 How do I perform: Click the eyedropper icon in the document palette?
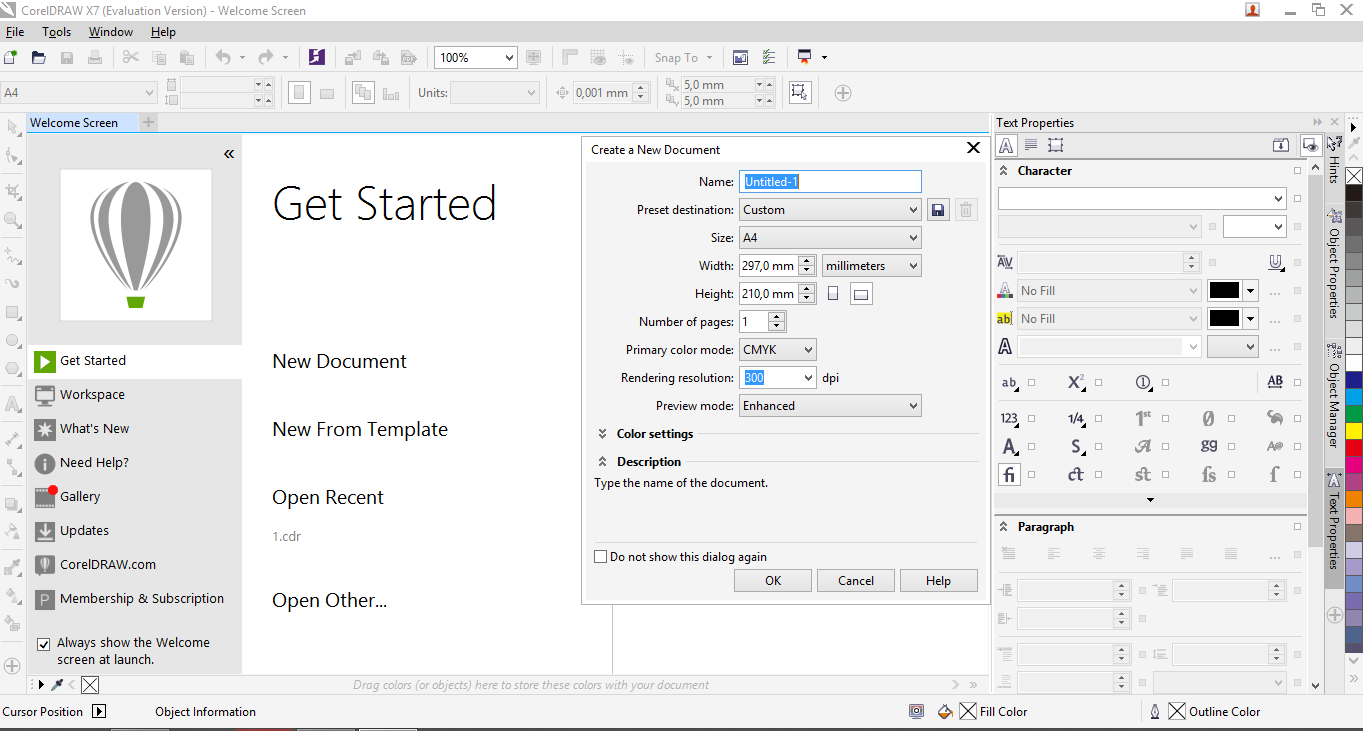(58, 685)
